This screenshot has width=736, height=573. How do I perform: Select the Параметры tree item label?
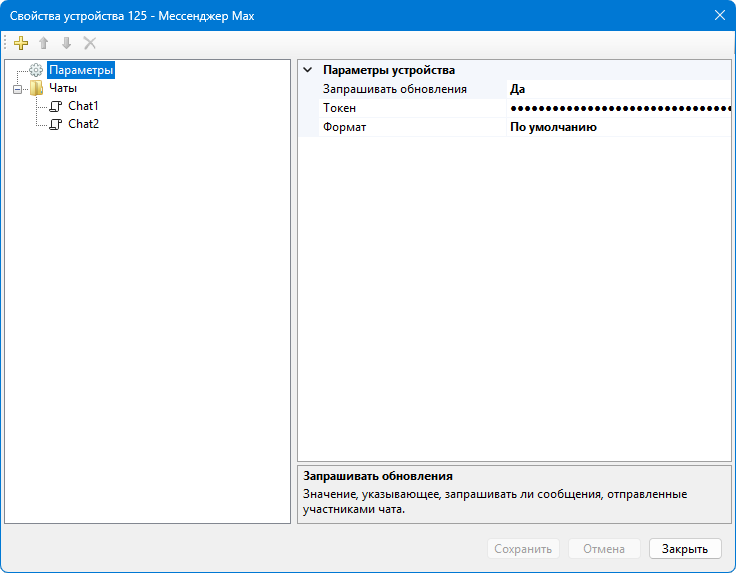click(x=81, y=71)
